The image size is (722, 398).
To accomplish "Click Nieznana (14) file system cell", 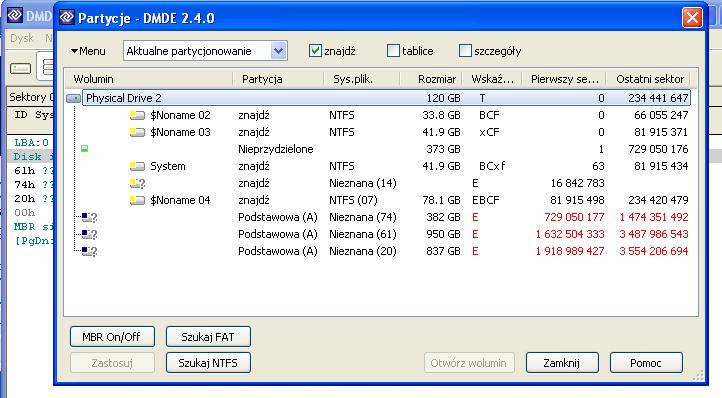I will pos(363,183).
